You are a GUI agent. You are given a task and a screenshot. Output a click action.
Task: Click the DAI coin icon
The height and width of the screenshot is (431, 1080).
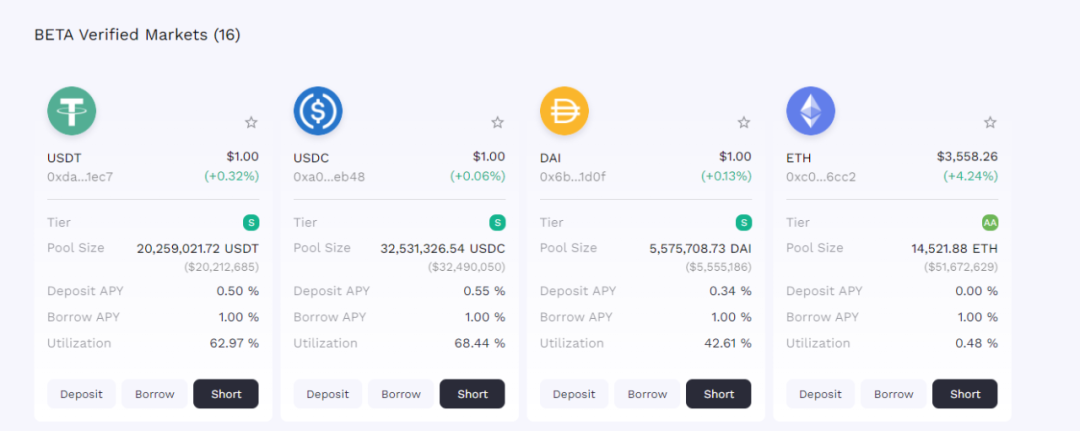click(x=564, y=110)
